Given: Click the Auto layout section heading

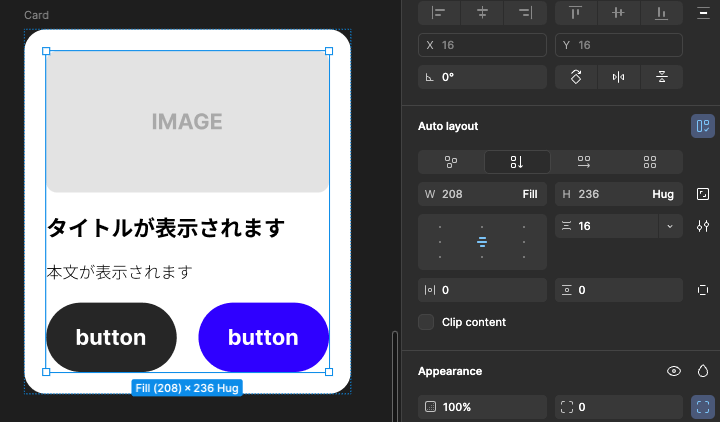Looking at the screenshot, I should pyautogui.click(x=448, y=126).
